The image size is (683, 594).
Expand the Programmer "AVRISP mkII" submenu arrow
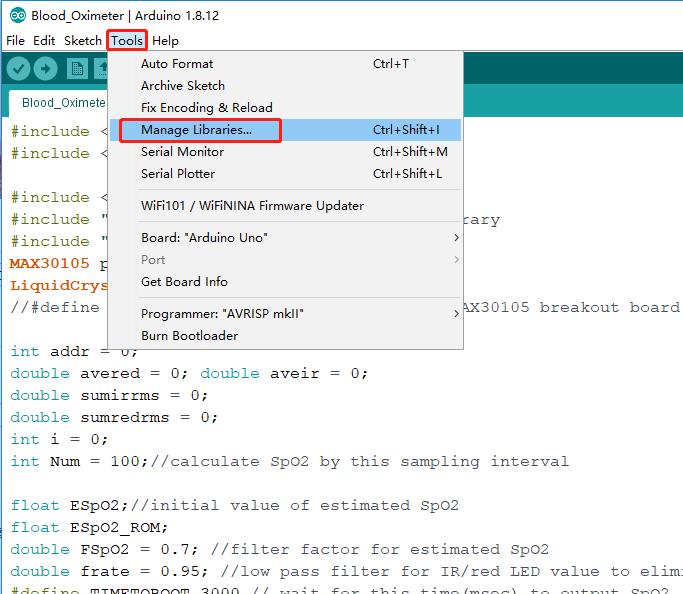click(x=456, y=314)
